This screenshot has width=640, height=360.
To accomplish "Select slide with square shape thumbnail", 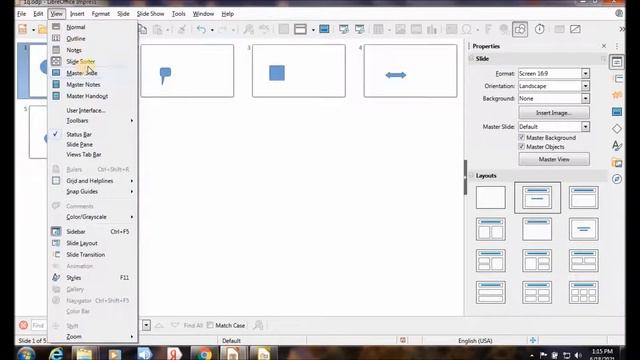I will click(x=299, y=71).
